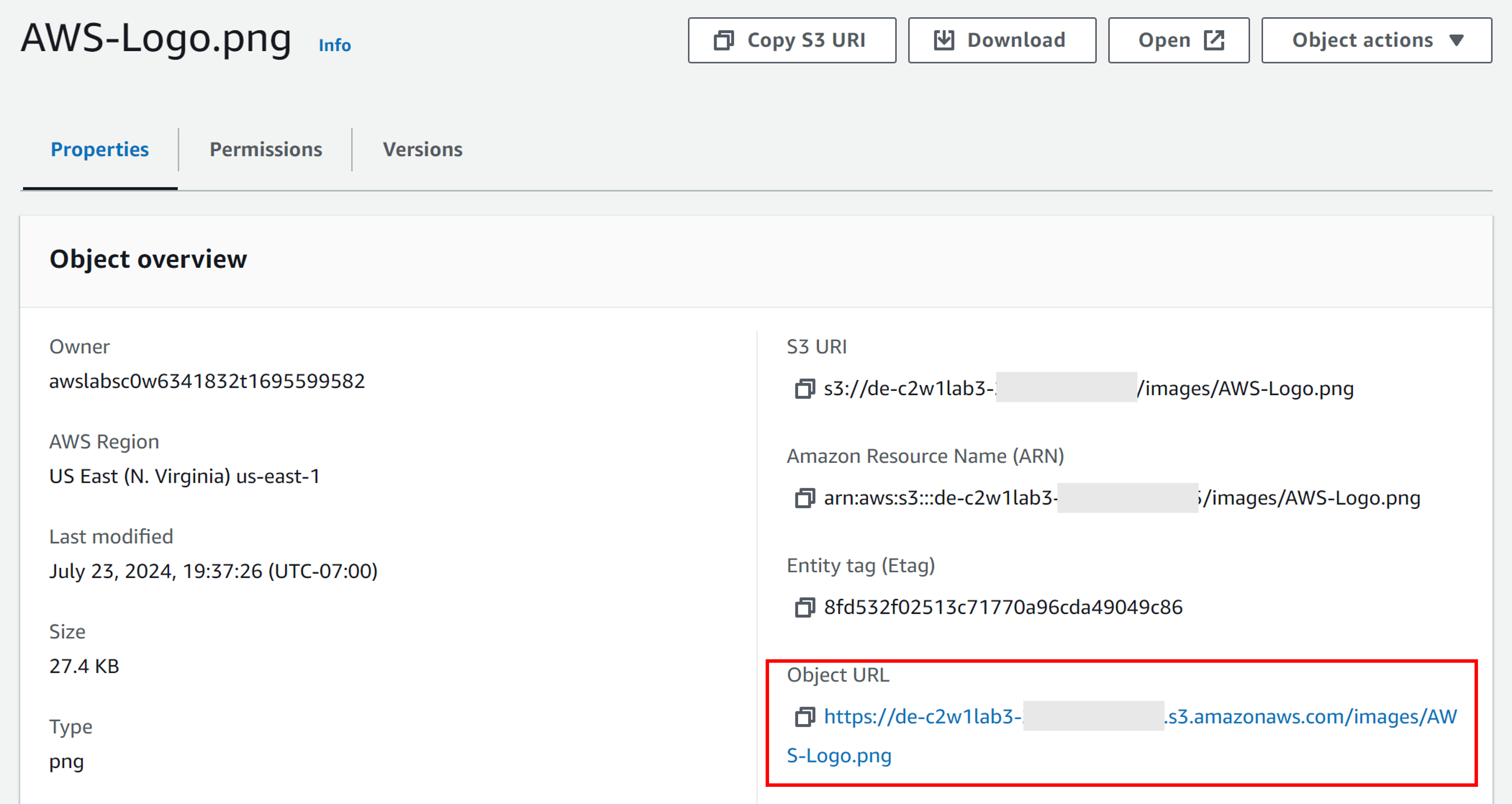Click the AWS-Logo.png page title
The image size is (1512, 804).
coord(156,39)
